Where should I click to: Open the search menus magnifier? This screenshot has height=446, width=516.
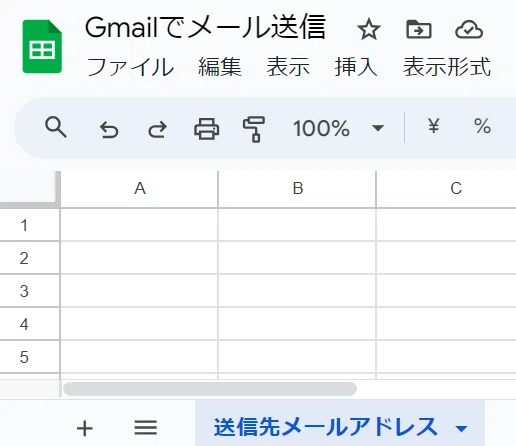click(x=56, y=128)
